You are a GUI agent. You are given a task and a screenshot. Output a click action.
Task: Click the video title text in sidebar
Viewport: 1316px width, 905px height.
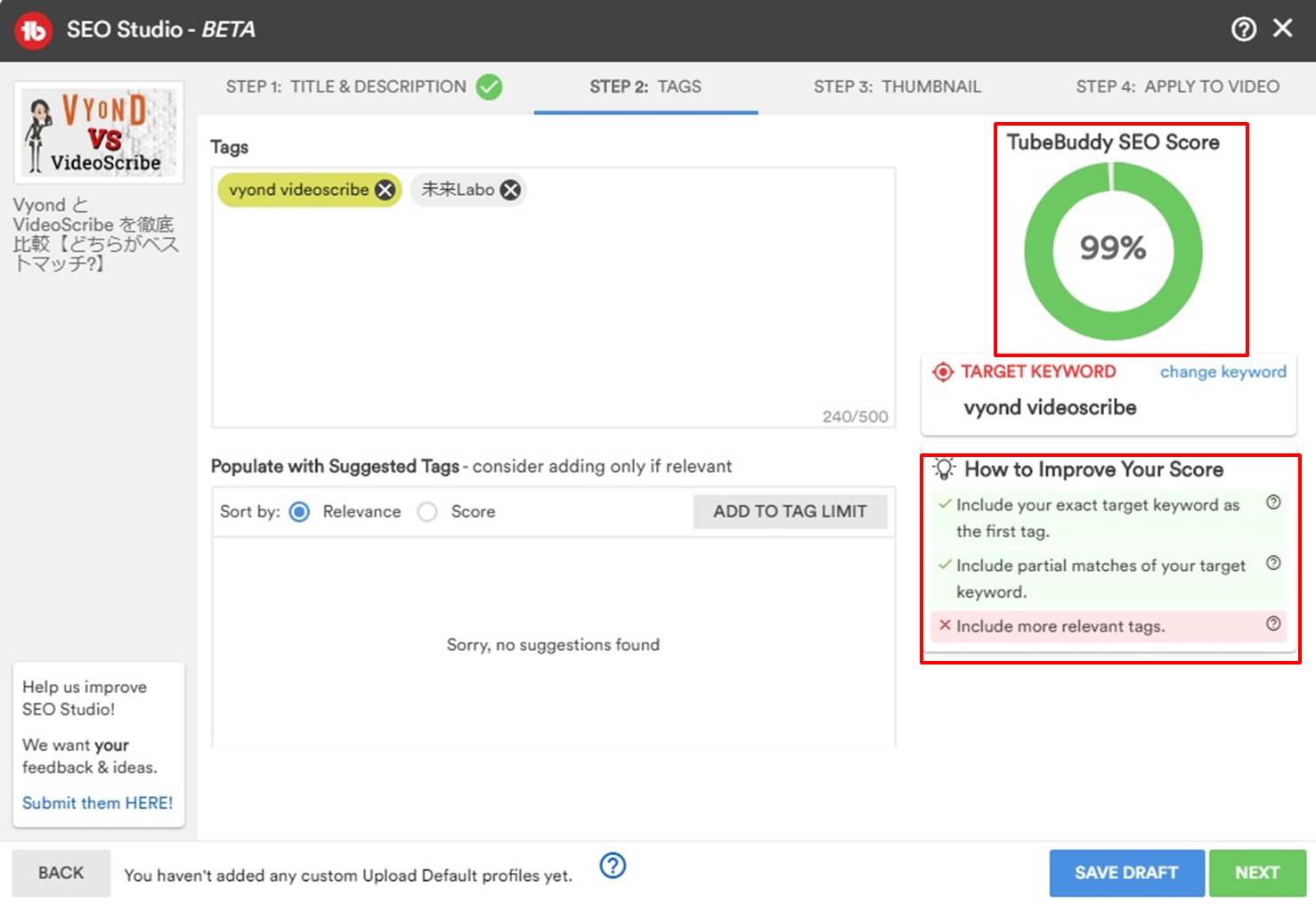[96, 234]
